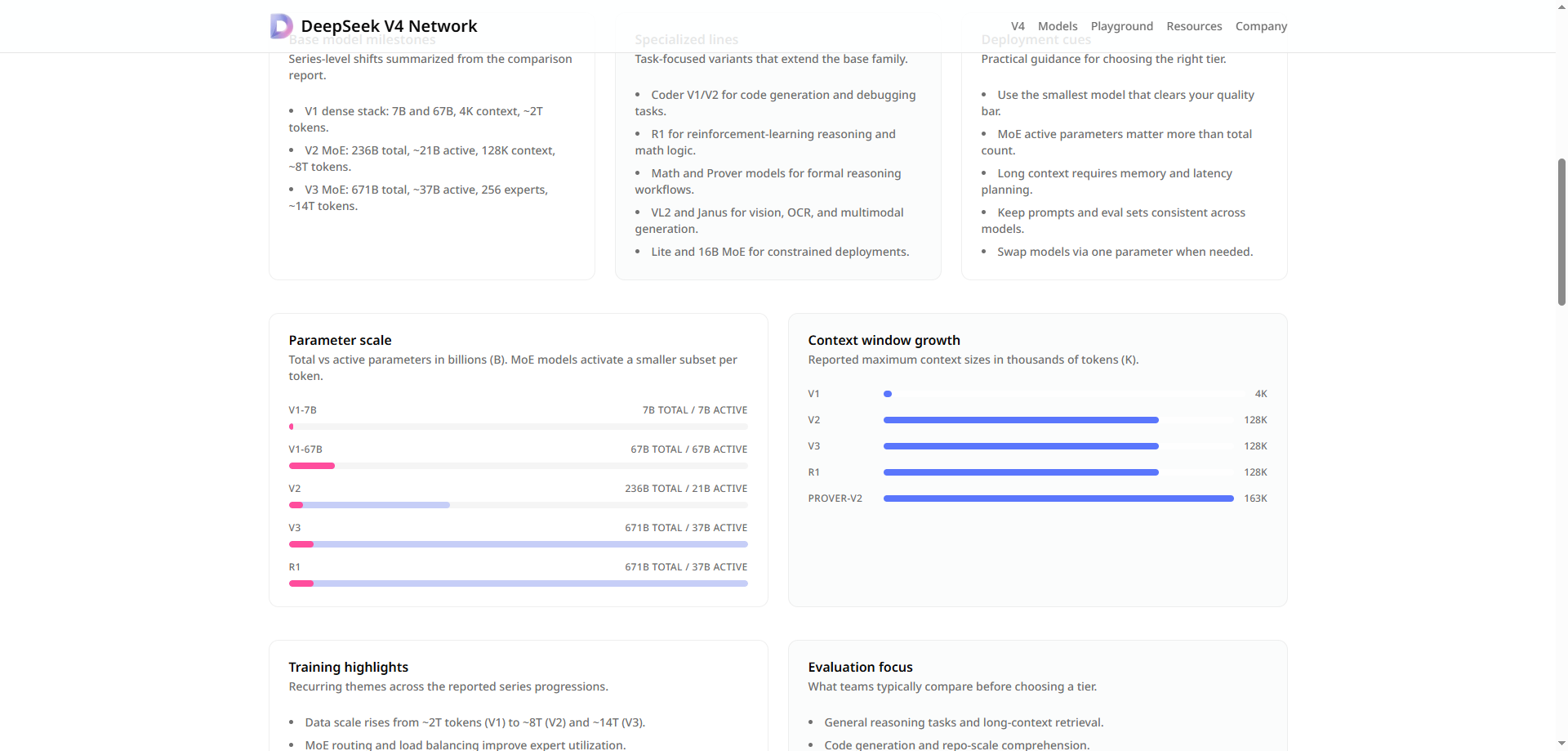Click the Context window growth heading
The width and height of the screenshot is (1568, 751).
(884, 340)
